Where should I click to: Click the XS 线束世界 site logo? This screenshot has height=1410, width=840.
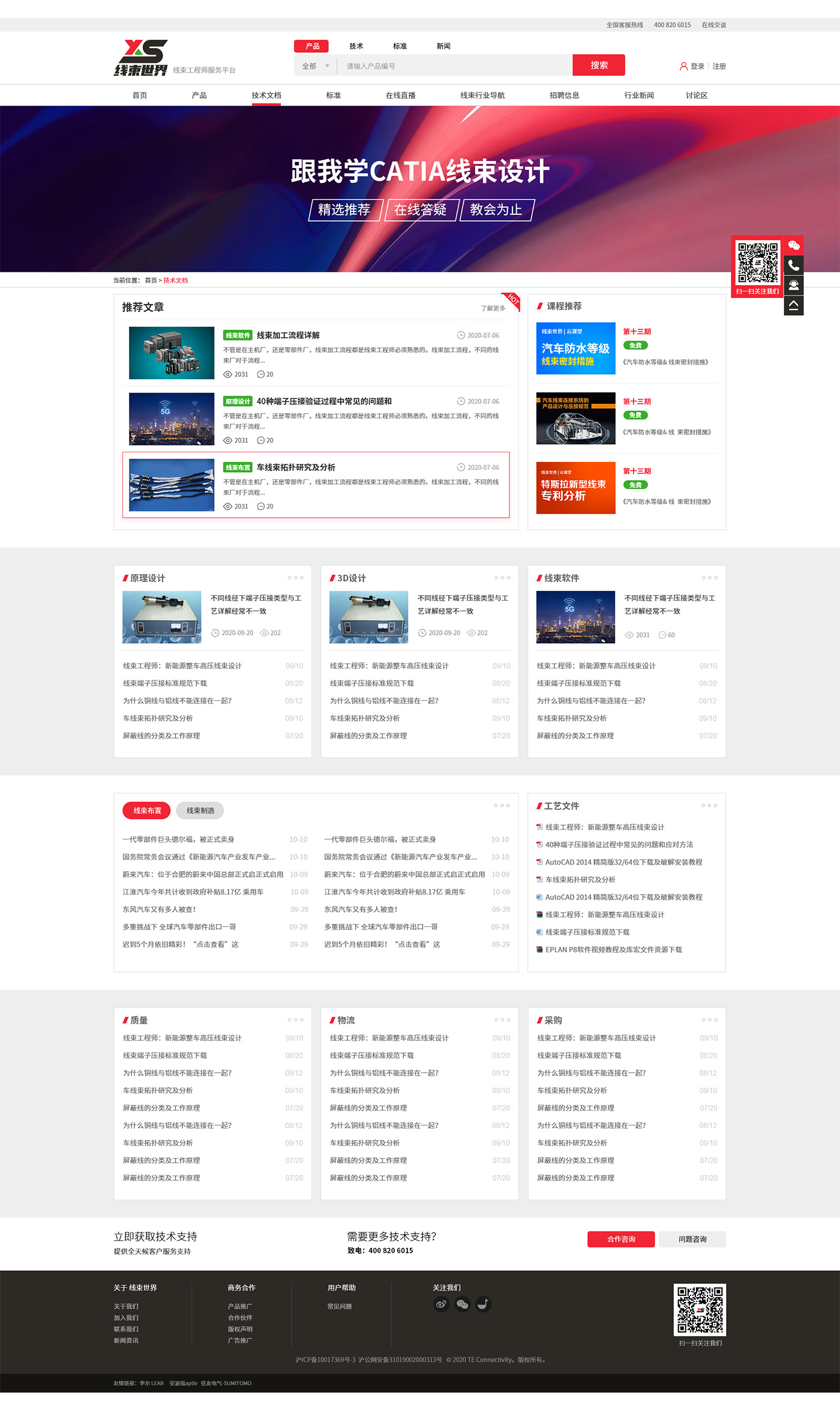coord(142,58)
